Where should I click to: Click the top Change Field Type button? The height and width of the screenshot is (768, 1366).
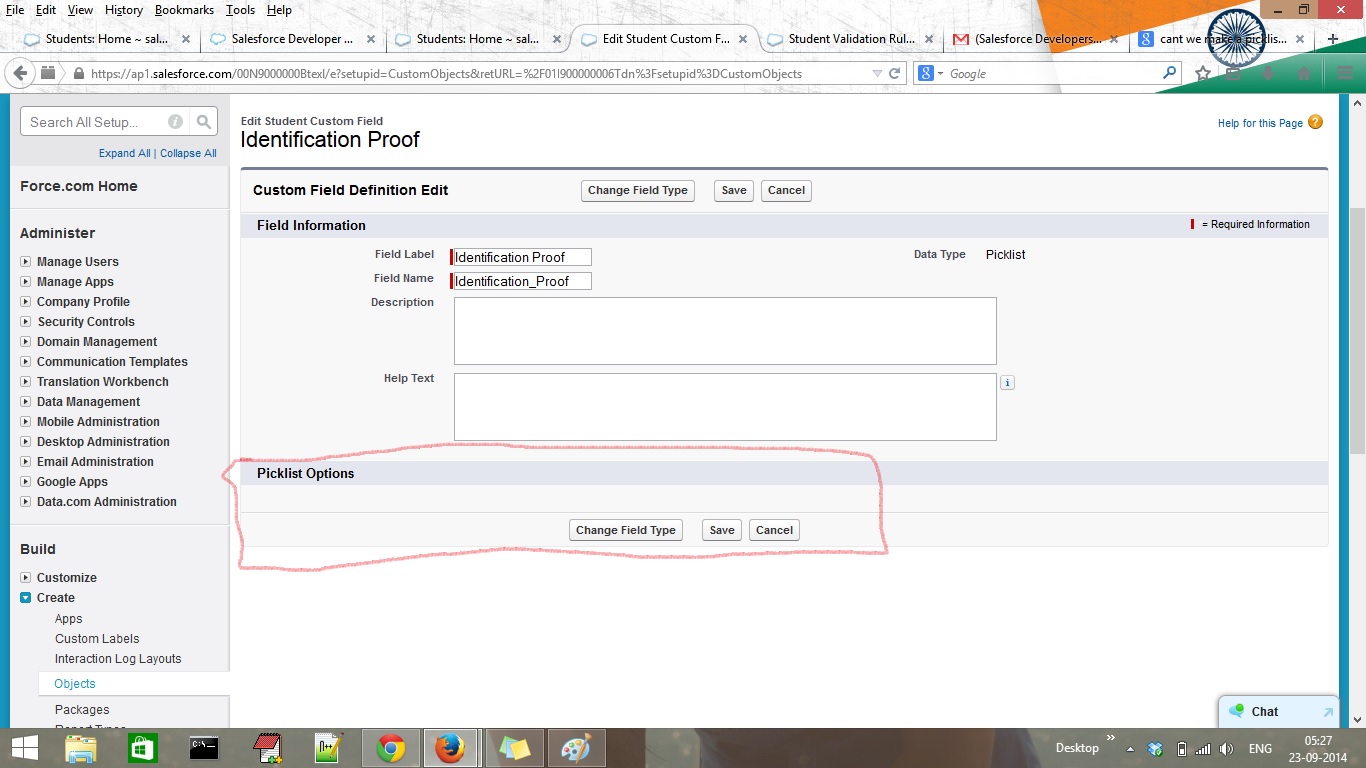(x=638, y=191)
